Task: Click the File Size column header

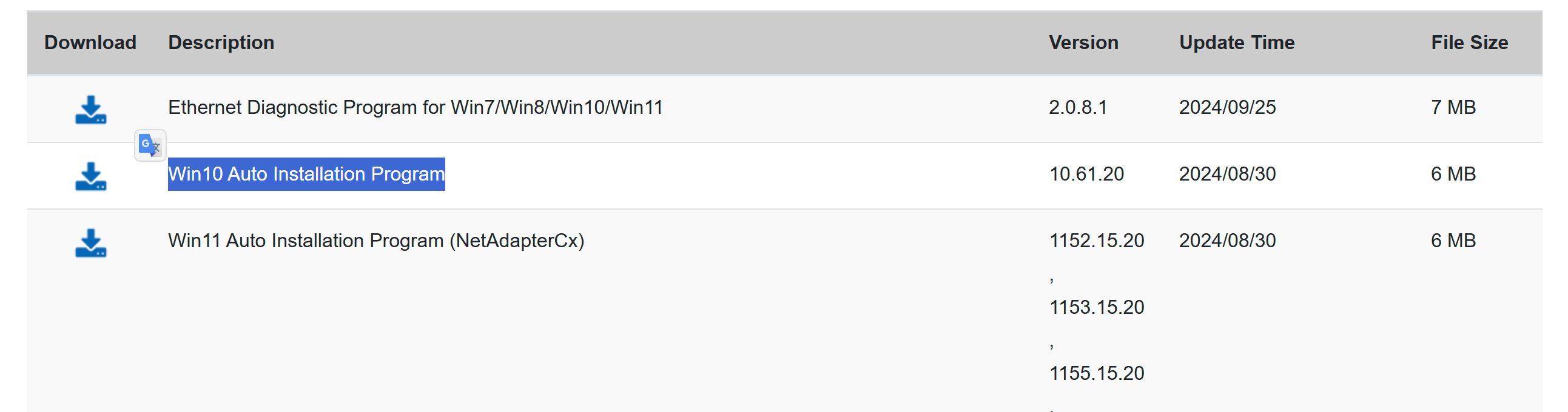Action: coord(1469,42)
